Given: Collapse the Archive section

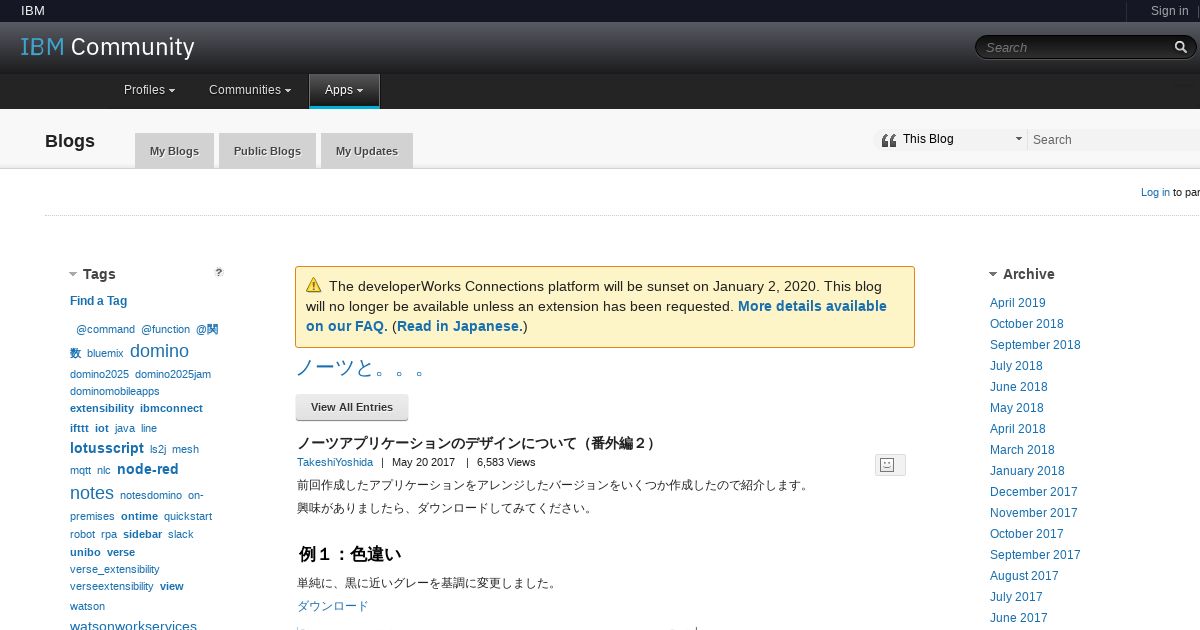Looking at the screenshot, I should 993,274.
